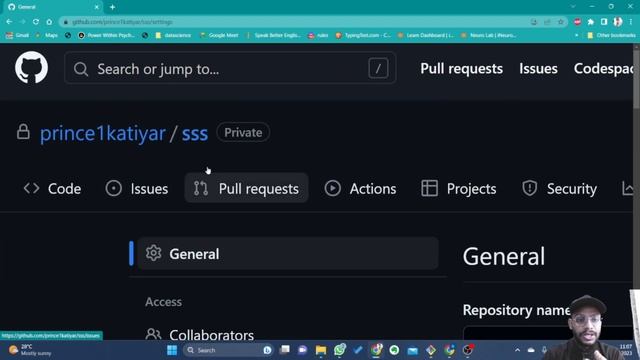Image resolution: width=640 pixels, height=360 pixels.
Task: Open File Explorer from taskbar
Action: pos(321,350)
